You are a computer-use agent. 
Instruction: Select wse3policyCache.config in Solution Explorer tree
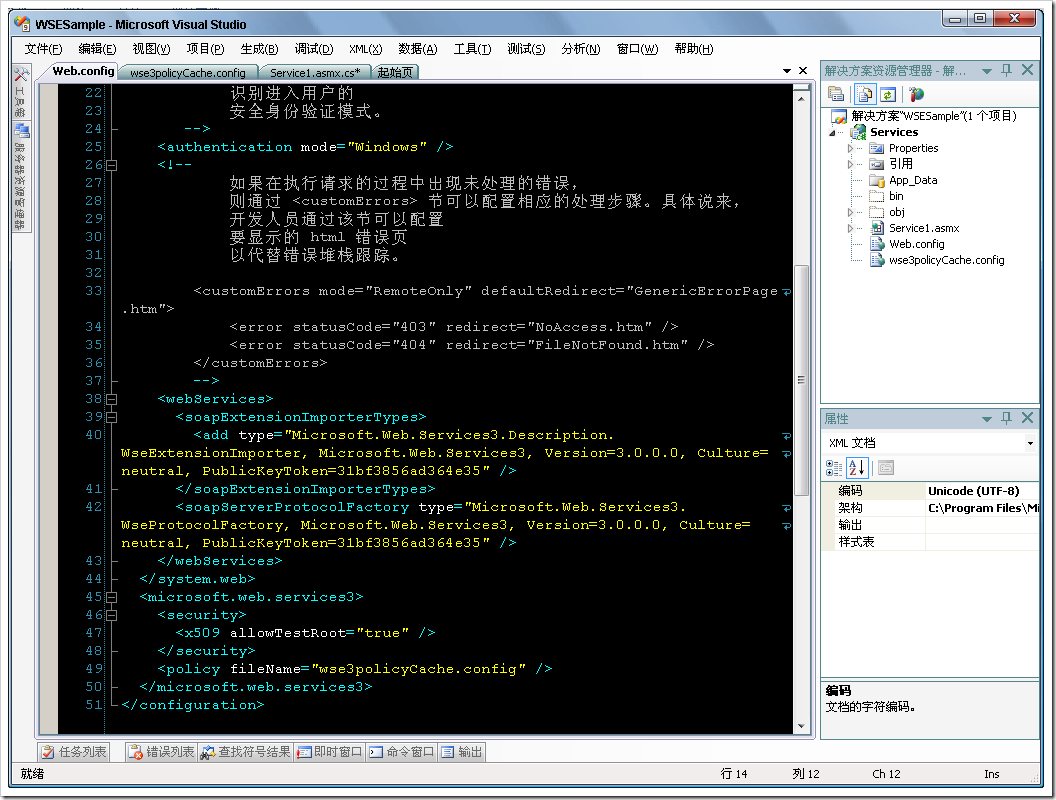click(x=946, y=261)
